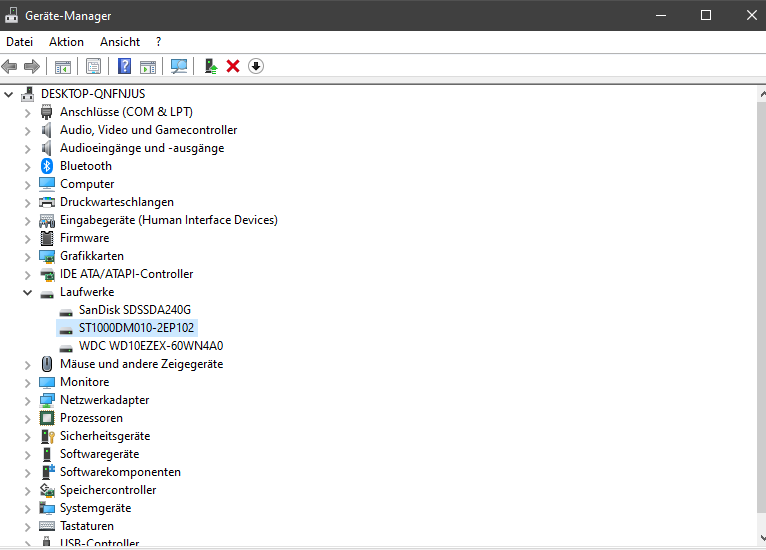Click Update driver toolbar icon
766x550 pixels.
click(x=211, y=66)
